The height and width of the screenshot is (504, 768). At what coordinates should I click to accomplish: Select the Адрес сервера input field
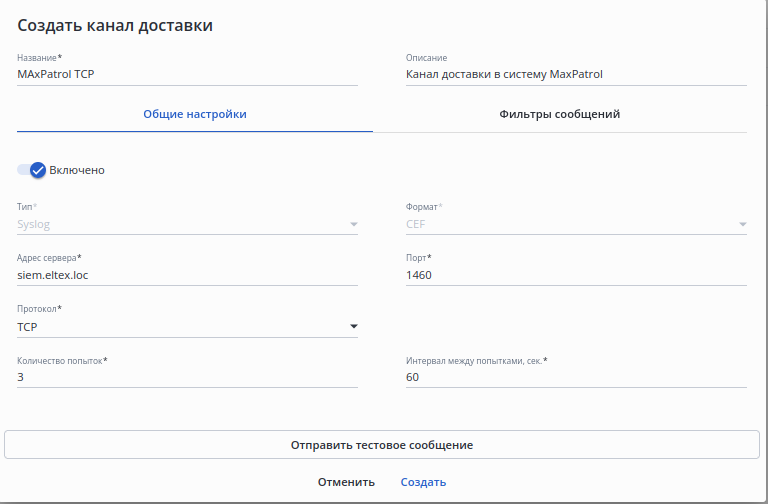187,275
